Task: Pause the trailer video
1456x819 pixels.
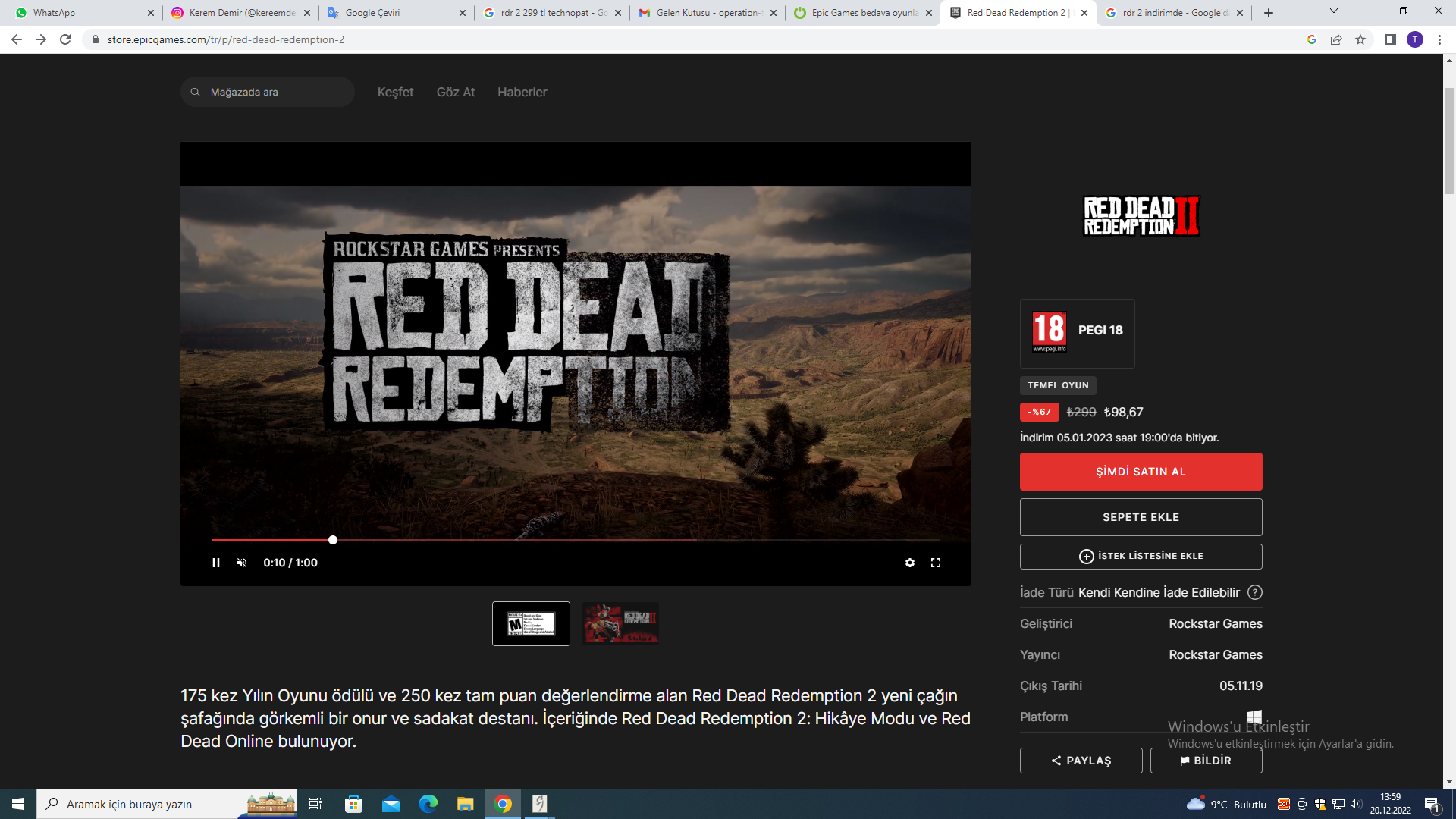Action: [x=216, y=563]
